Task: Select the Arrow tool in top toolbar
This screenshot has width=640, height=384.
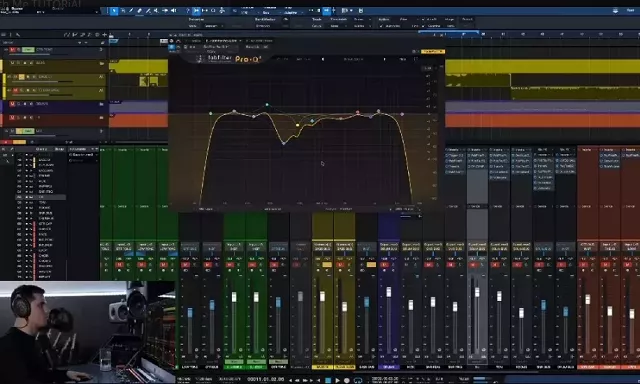Action: tap(114, 11)
